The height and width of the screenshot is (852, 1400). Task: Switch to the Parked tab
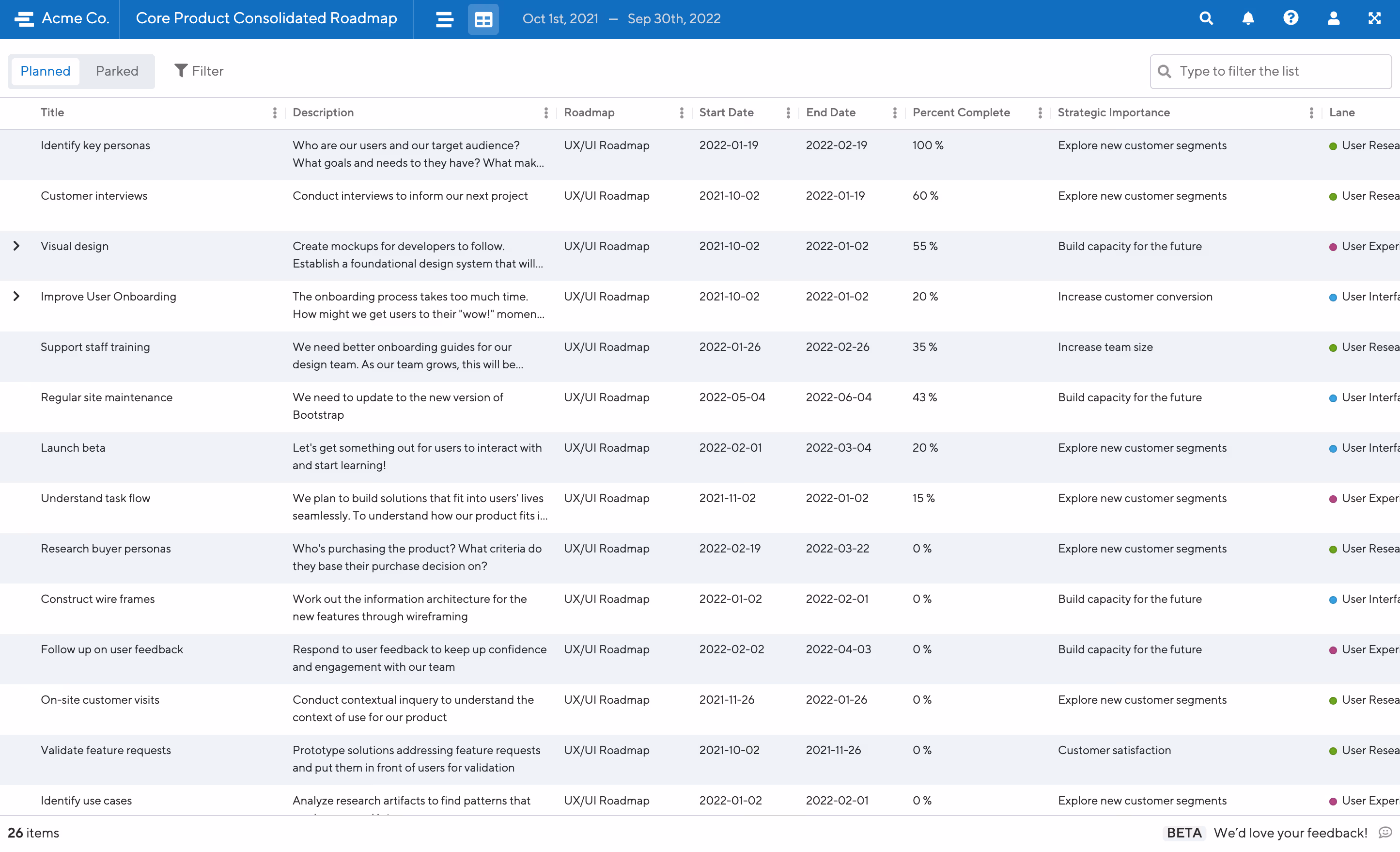[117, 71]
